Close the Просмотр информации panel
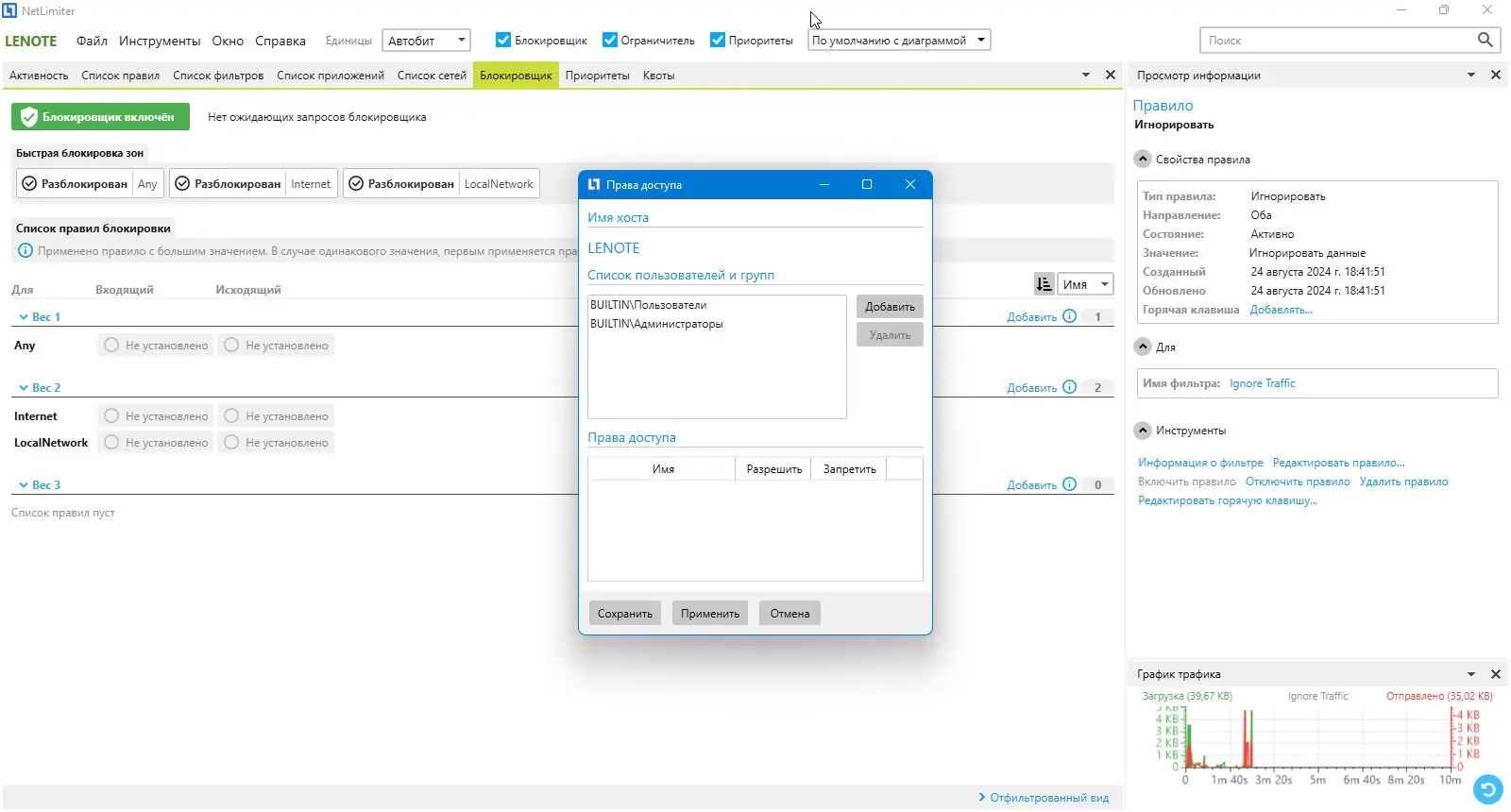Viewport: 1511px width, 812px height. [1496, 75]
